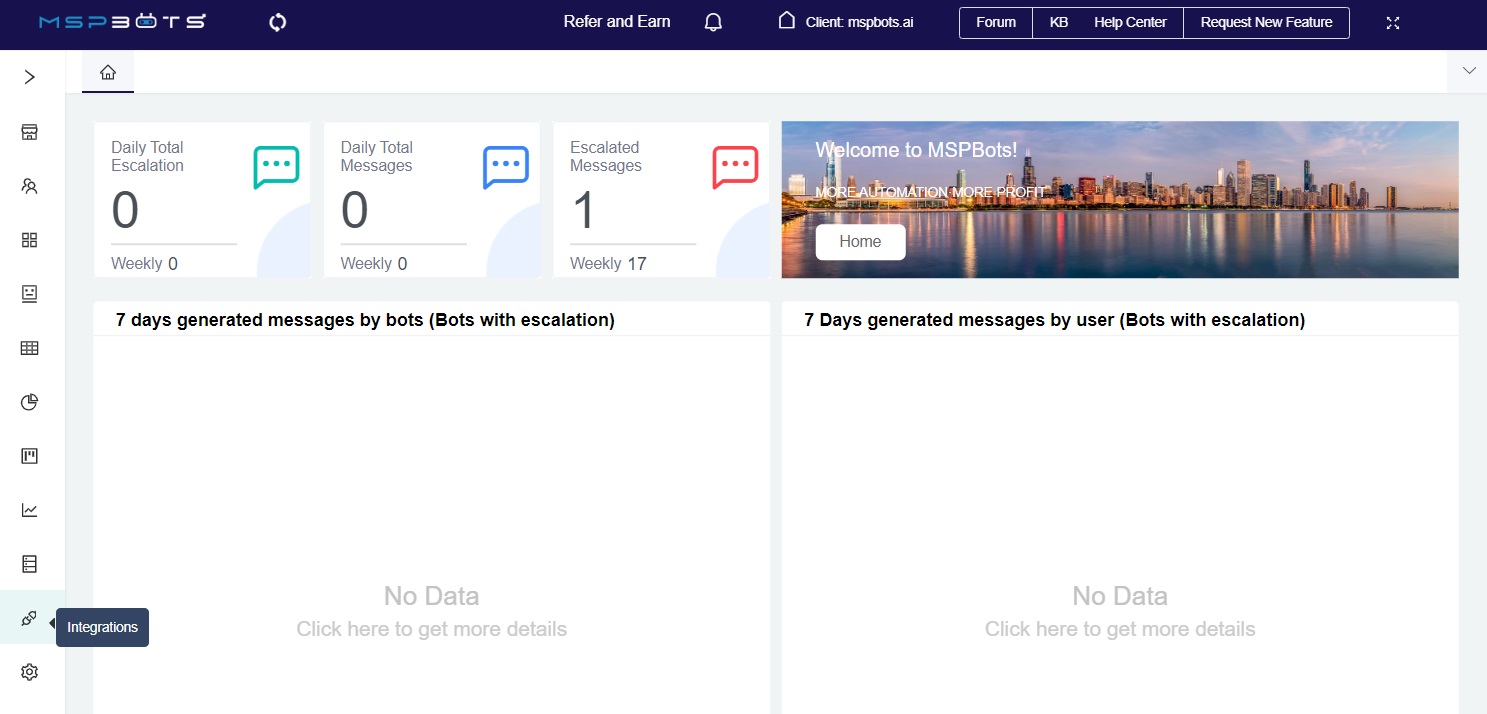Image resolution: width=1487 pixels, height=714 pixels.
Task: Click the users management icon in sidebar
Action: 29,186
